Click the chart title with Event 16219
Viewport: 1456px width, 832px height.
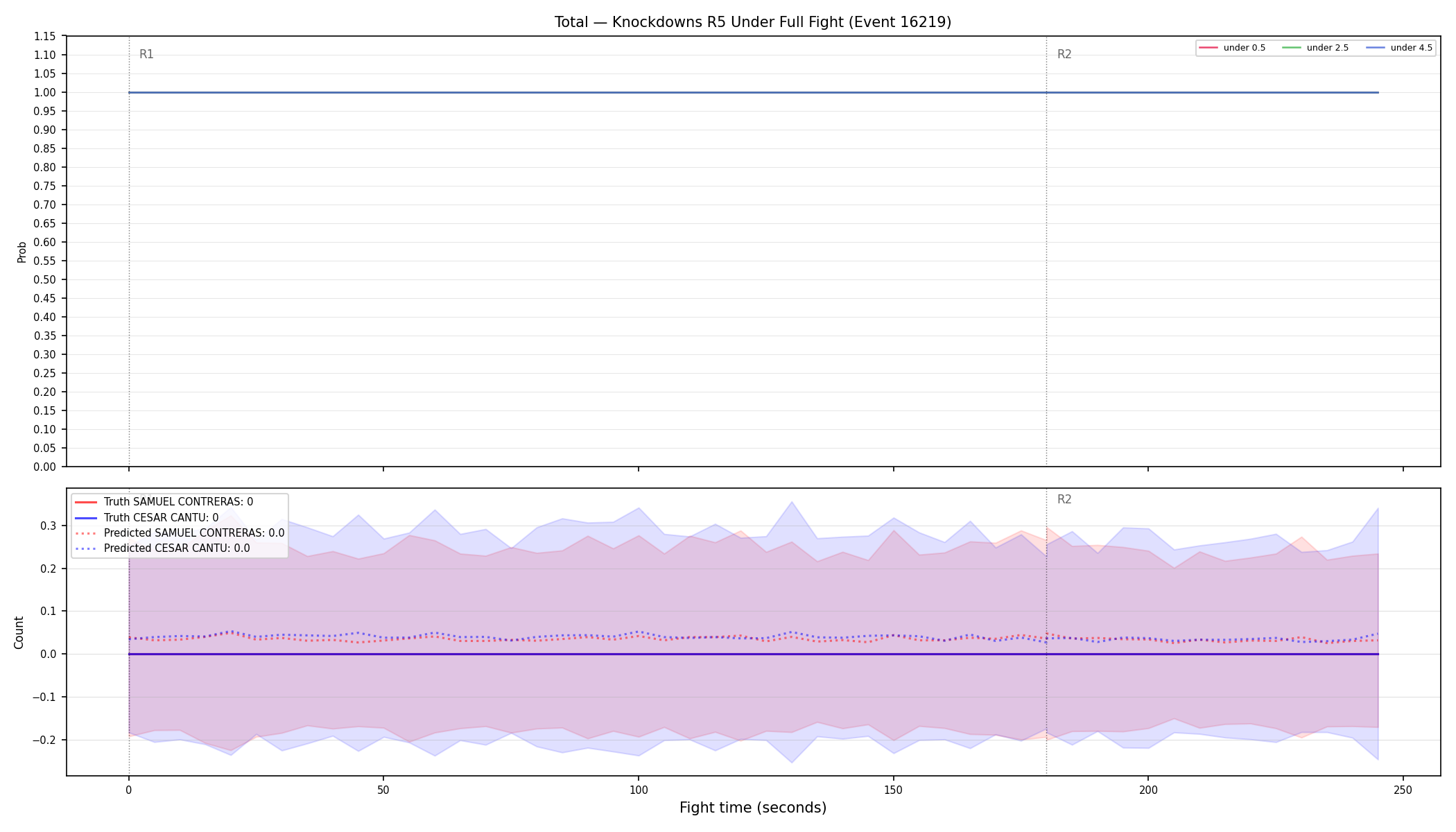(753, 22)
